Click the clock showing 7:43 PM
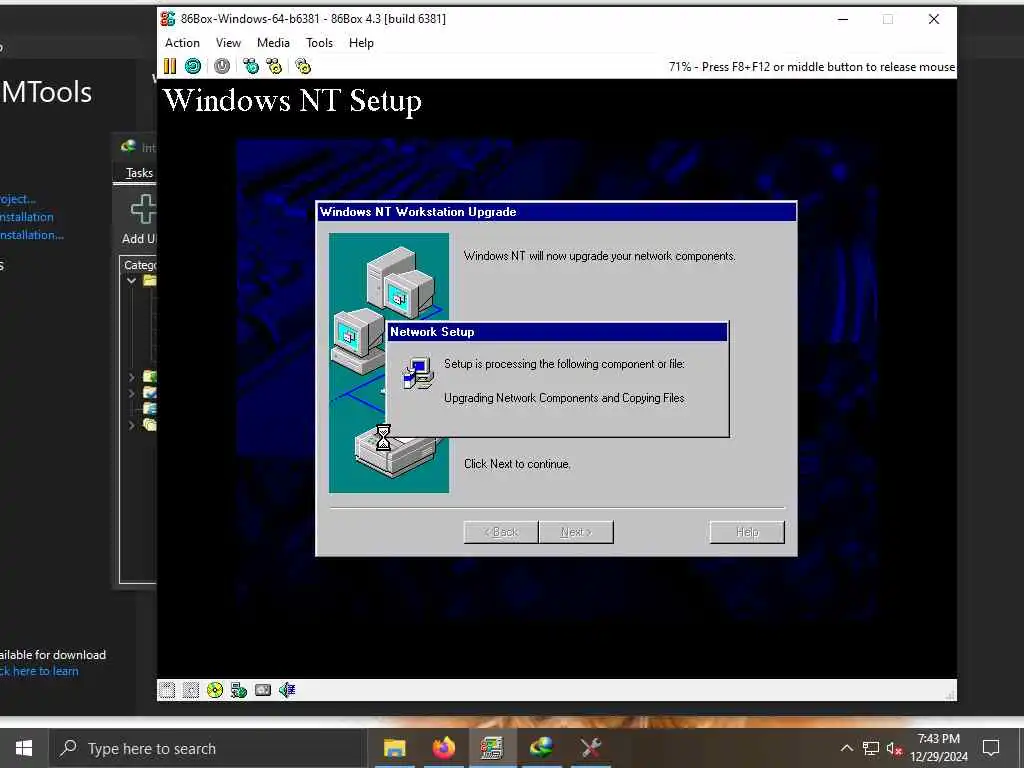1024x768 pixels. 938,739
